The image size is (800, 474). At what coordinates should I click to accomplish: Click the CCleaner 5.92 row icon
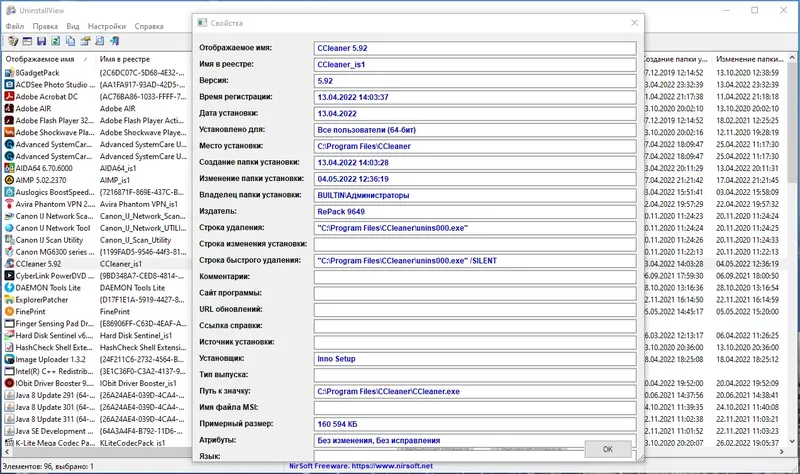(9, 264)
